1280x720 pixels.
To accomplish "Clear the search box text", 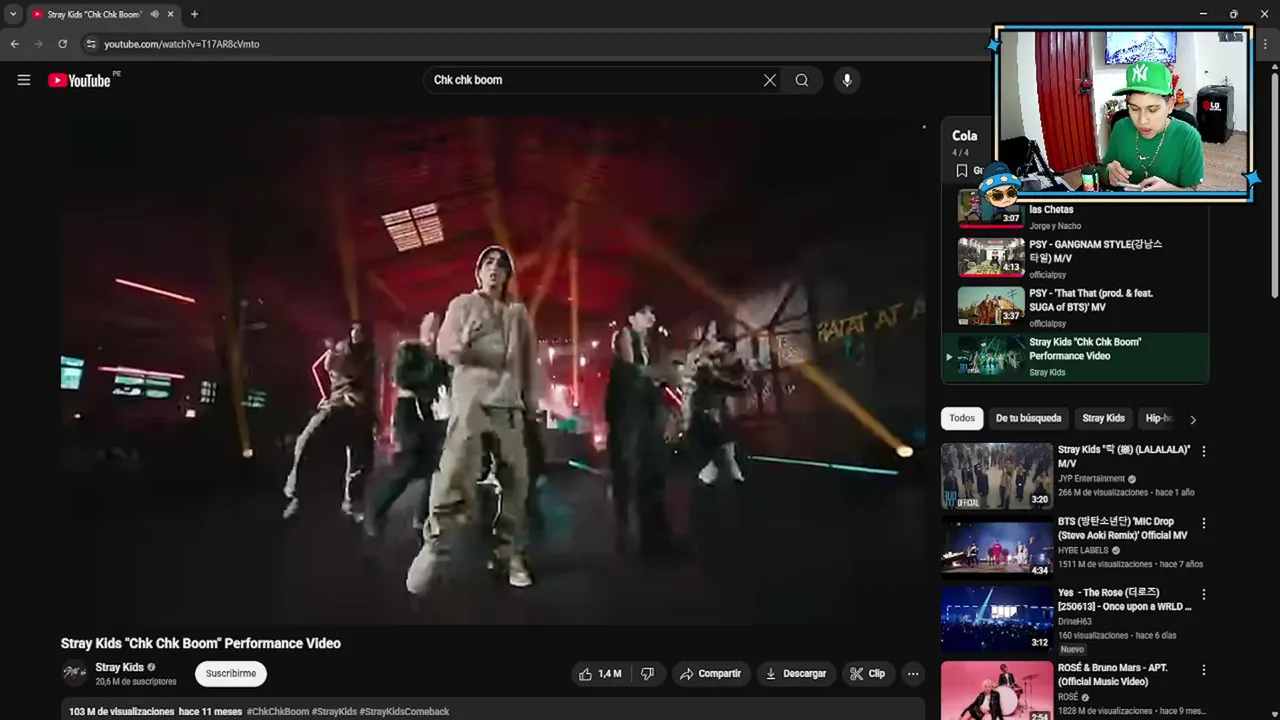I will click(770, 80).
